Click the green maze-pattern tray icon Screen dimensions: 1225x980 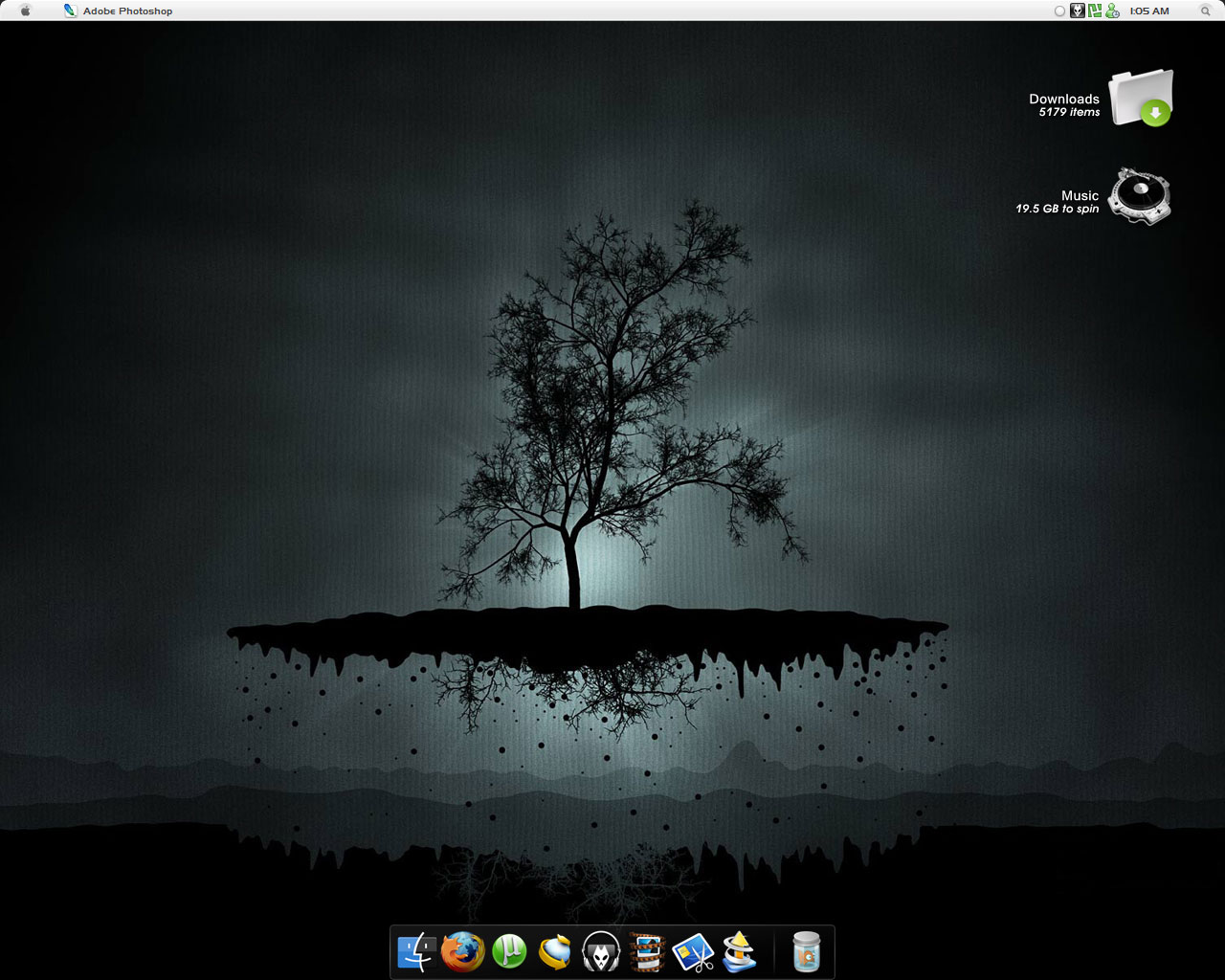[1094, 11]
